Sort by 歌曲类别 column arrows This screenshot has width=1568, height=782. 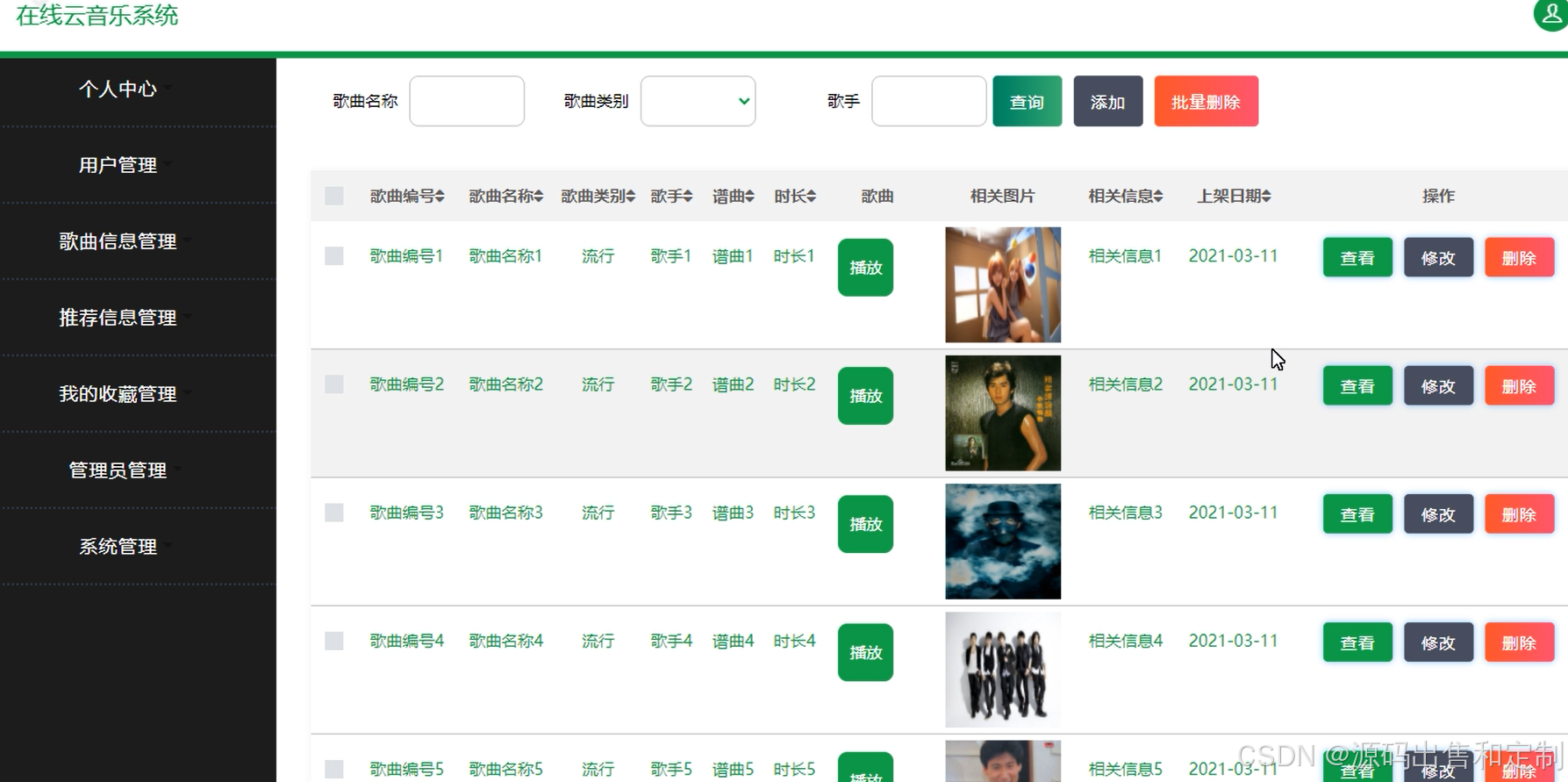pyautogui.click(x=630, y=197)
